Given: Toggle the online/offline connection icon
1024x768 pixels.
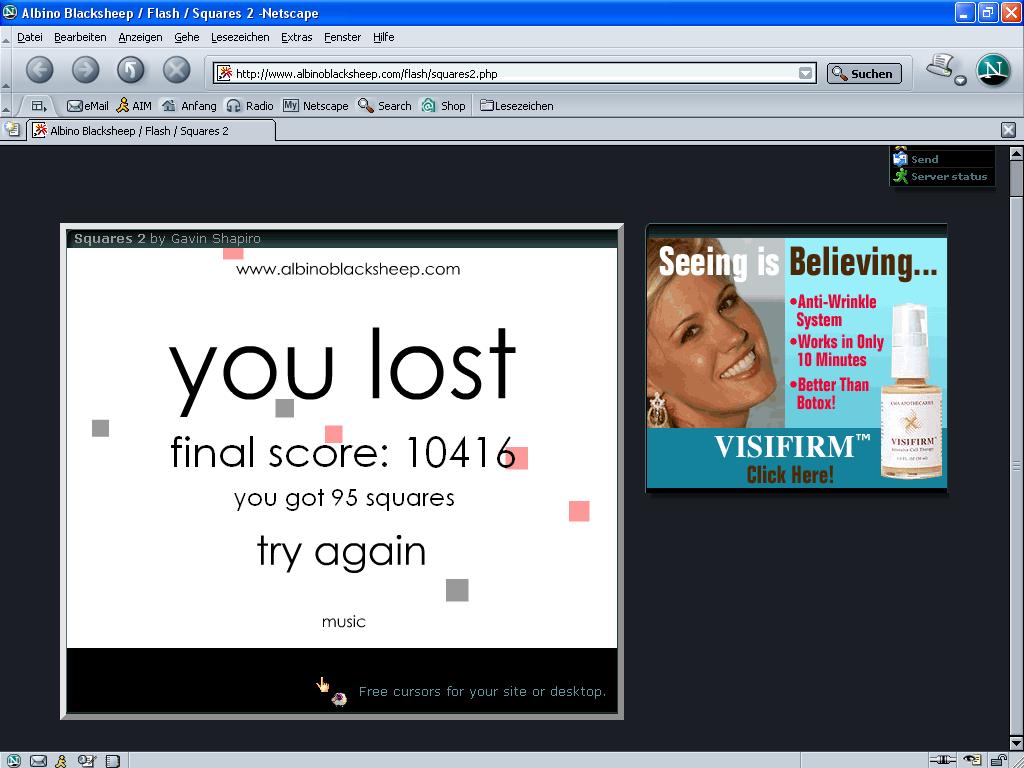Looking at the screenshot, I should coord(941,760).
